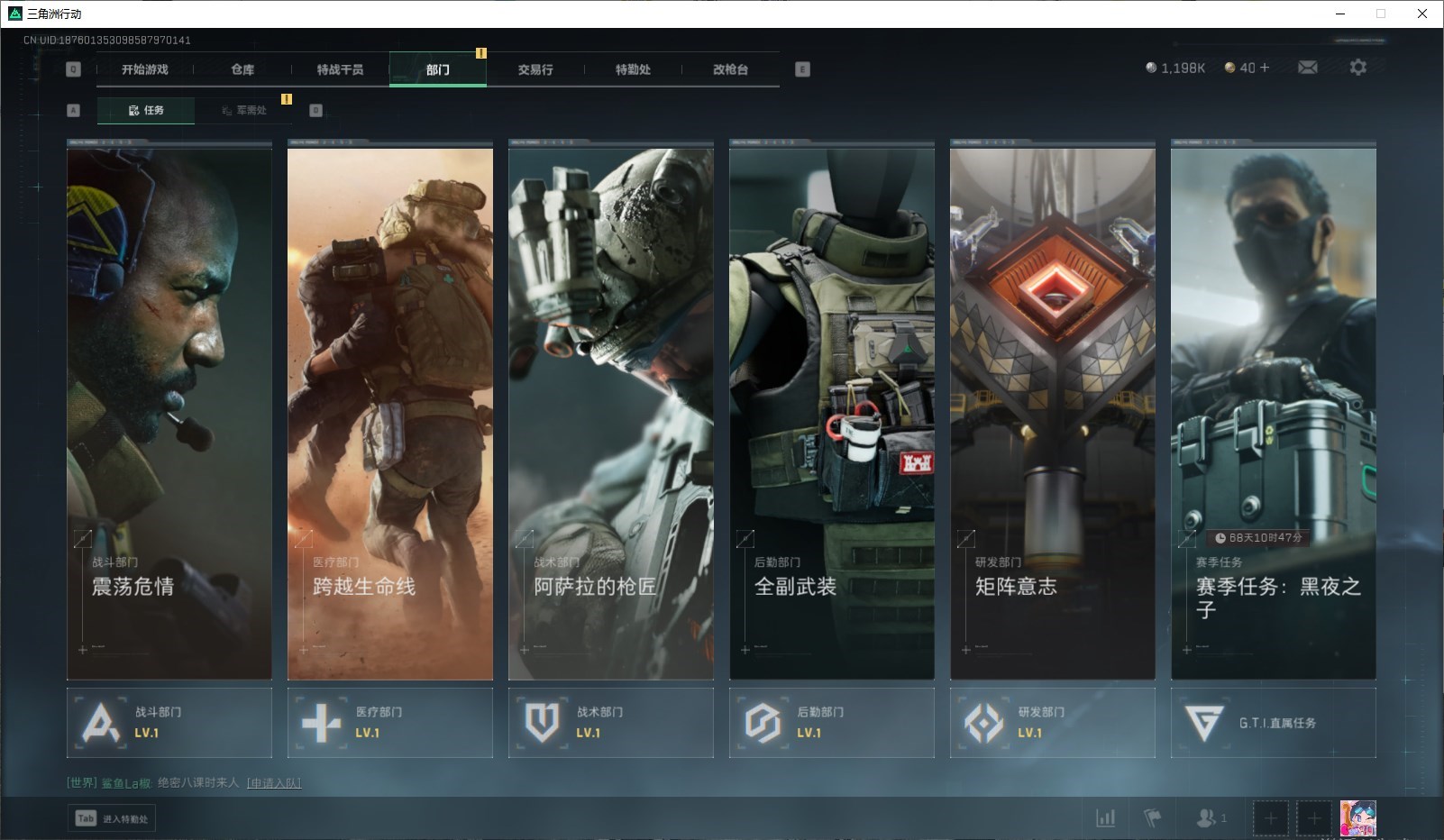Click the 医疗部门 cross icon
1444x840 pixels.
tap(321, 723)
